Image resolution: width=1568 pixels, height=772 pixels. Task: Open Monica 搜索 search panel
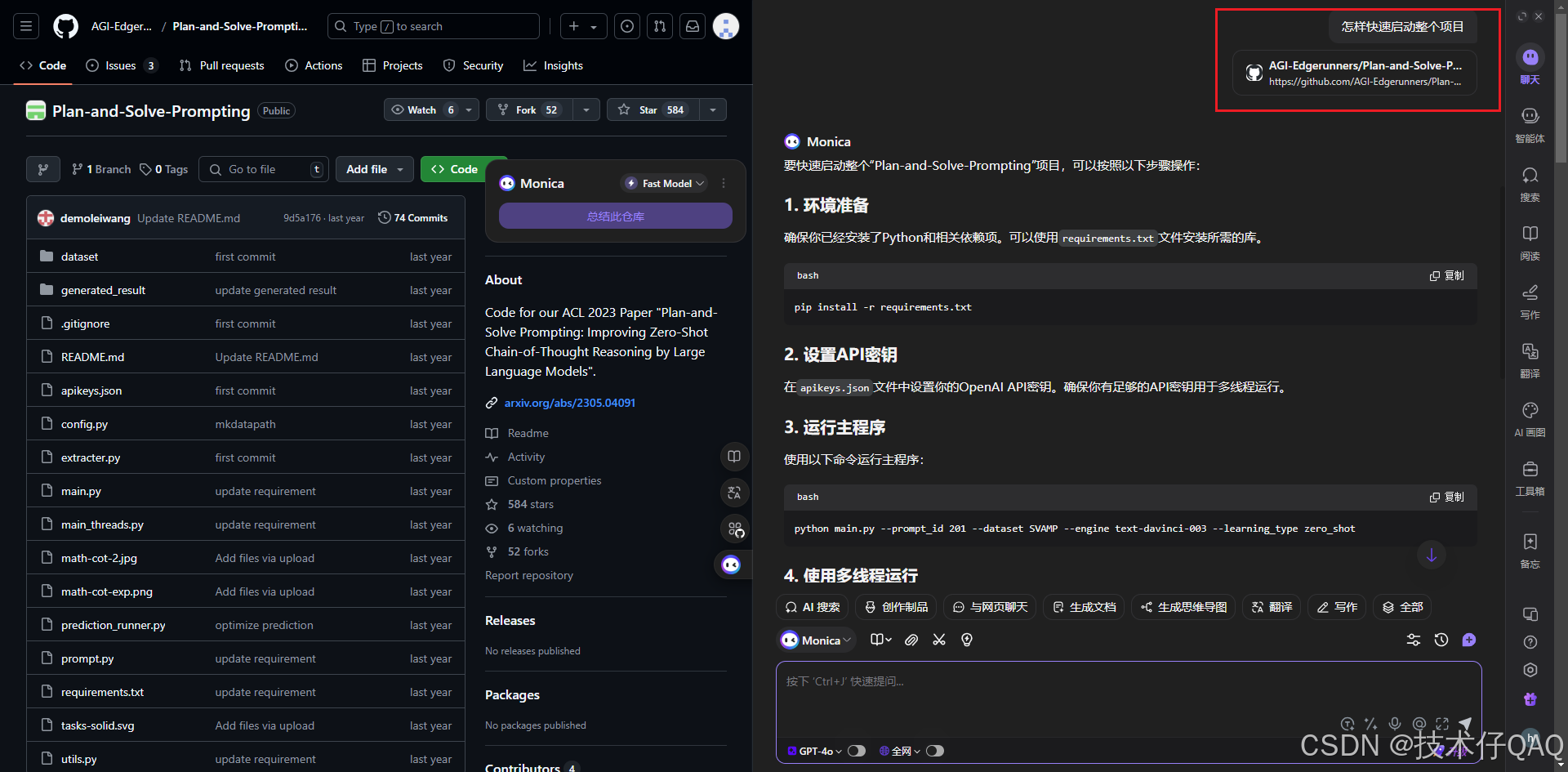[1530, 183]
